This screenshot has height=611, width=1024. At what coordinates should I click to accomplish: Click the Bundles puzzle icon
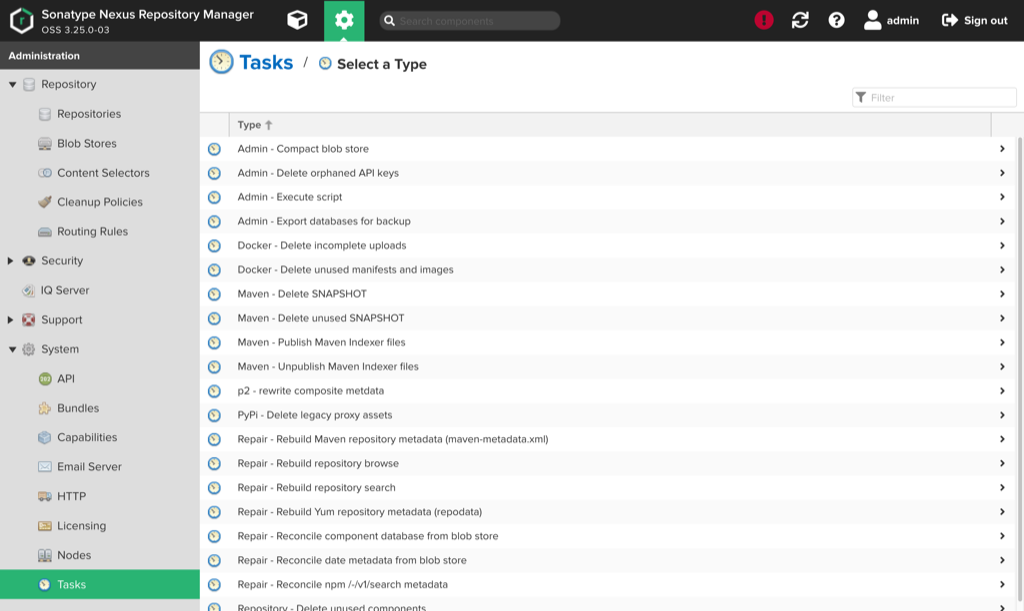click(x=44, y=408)
